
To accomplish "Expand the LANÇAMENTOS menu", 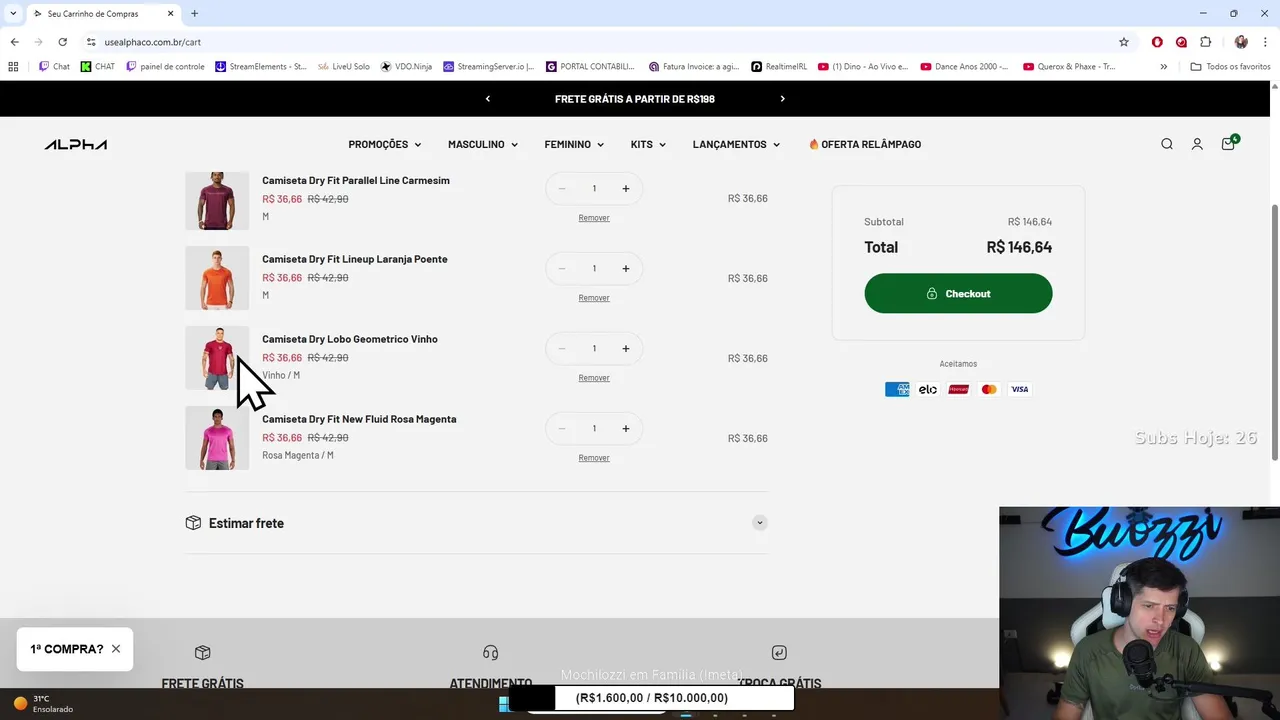I will click(x=736, y=144).
